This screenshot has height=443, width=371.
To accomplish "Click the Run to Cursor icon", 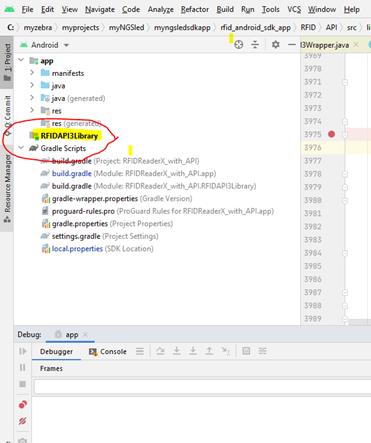I will click(x=226, y=351).
